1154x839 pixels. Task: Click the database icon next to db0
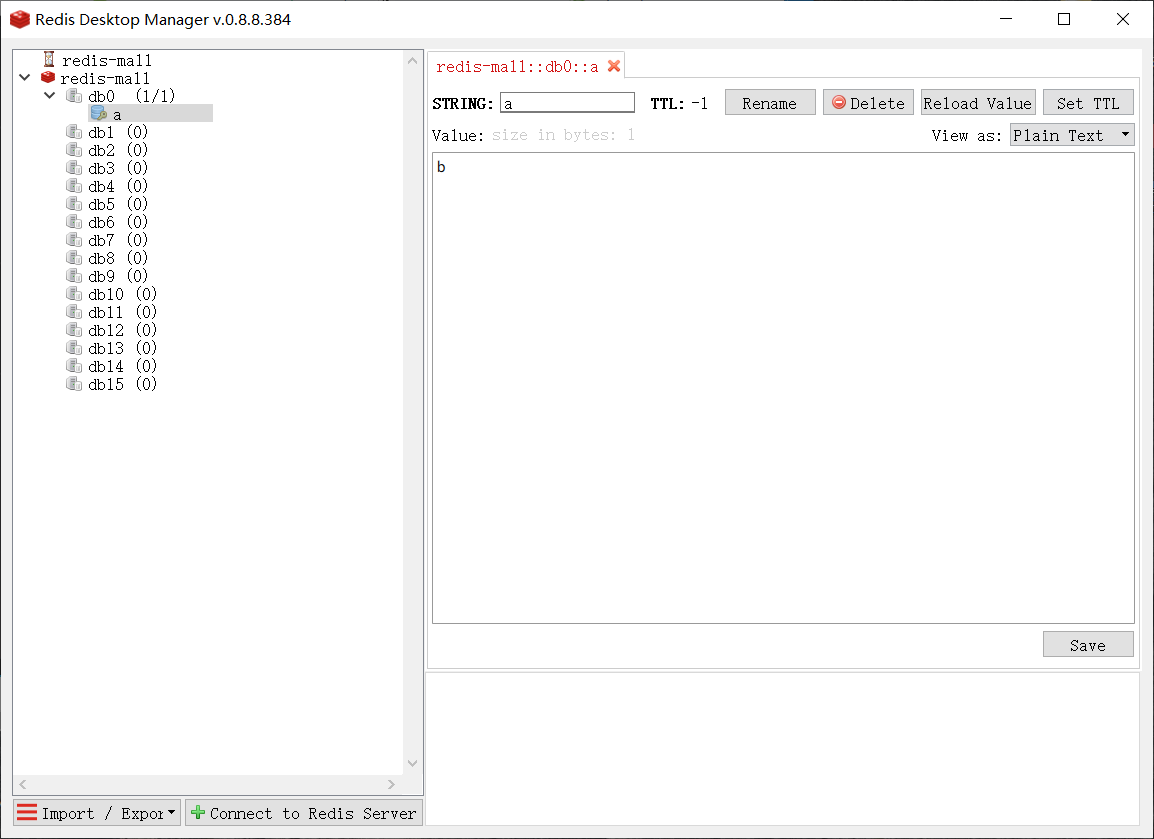point(74,95)
